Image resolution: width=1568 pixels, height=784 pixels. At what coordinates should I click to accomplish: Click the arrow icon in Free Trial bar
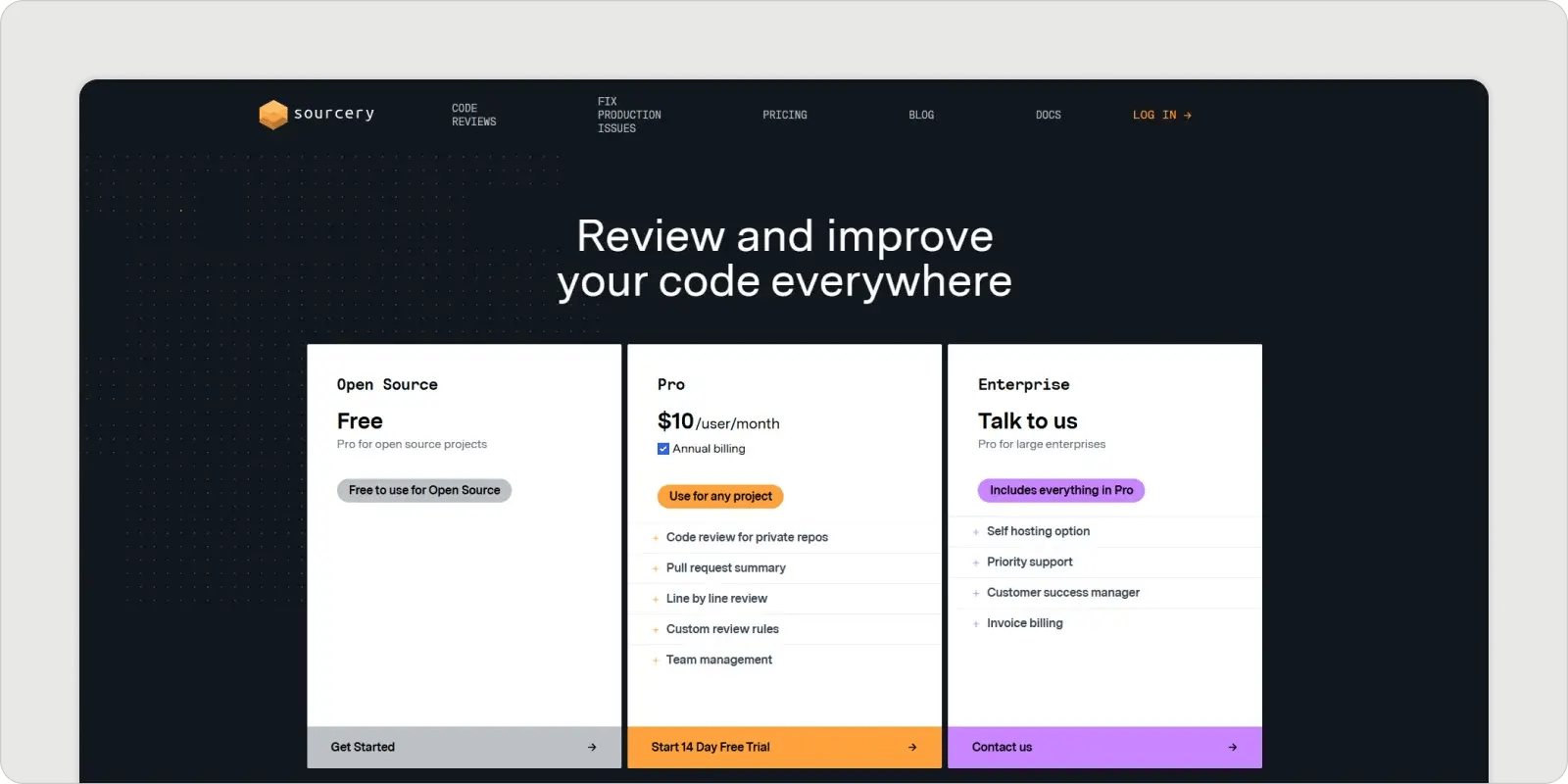click(x=912, y=748)
